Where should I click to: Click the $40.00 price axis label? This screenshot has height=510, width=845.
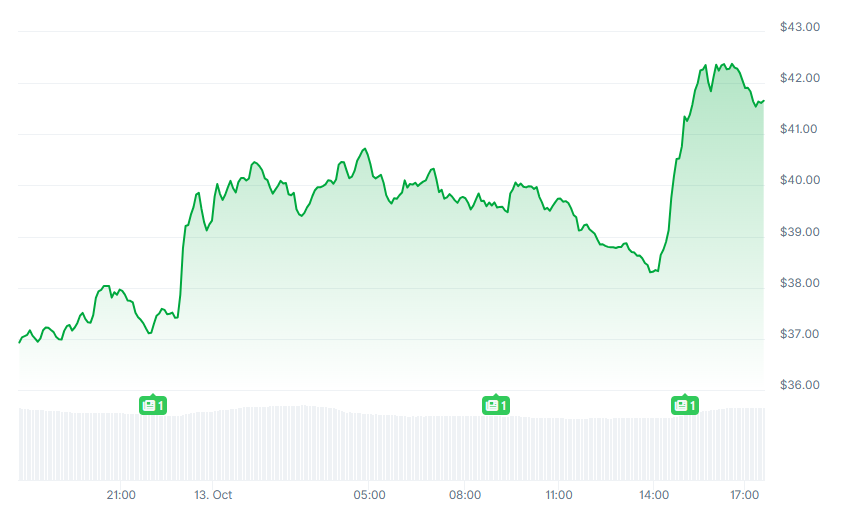[x=800, y=180]
